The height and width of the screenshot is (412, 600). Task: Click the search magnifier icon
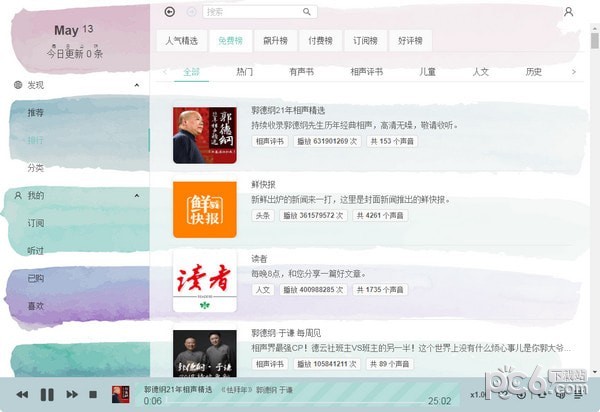(307, 12)
